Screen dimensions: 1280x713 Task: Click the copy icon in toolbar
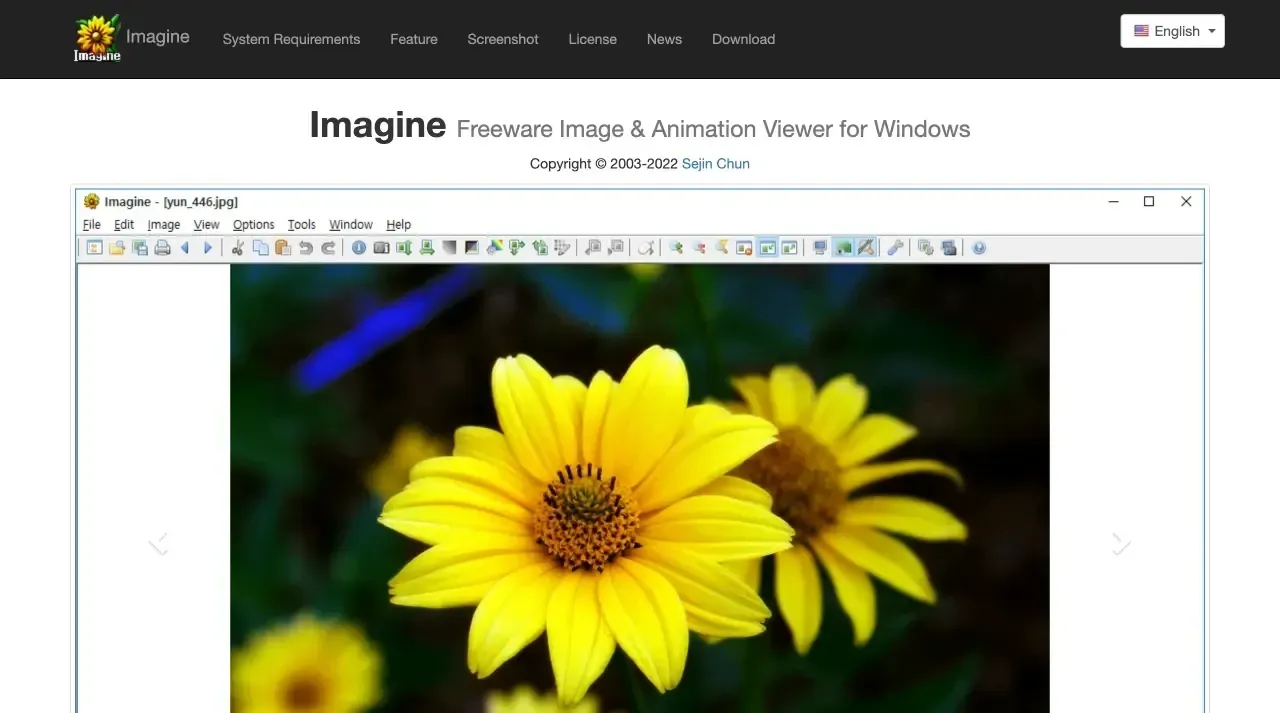[260, 248]
